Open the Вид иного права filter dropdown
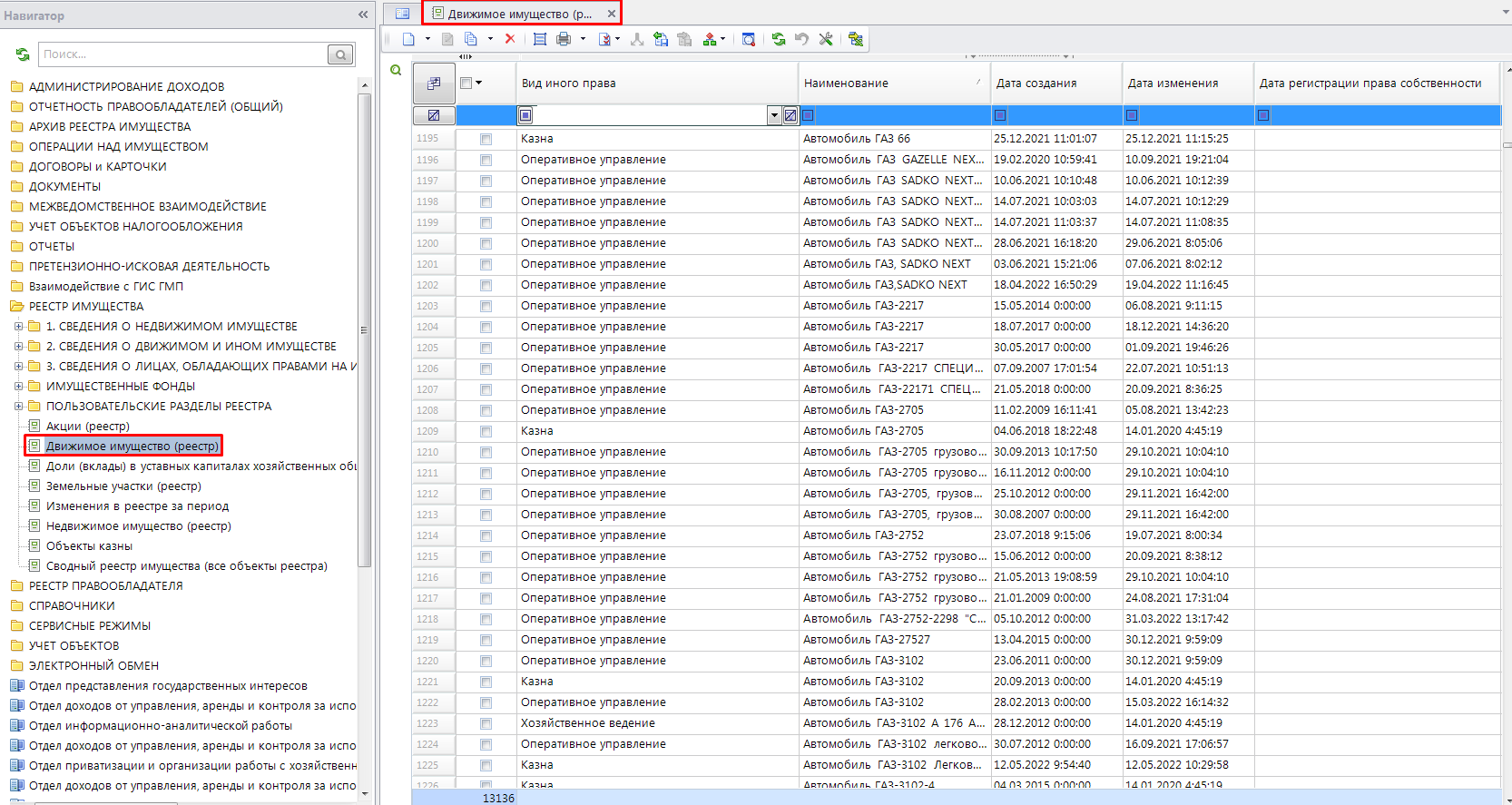Image resolution: width=1512 pixels, height=805 pixels. 774,115
